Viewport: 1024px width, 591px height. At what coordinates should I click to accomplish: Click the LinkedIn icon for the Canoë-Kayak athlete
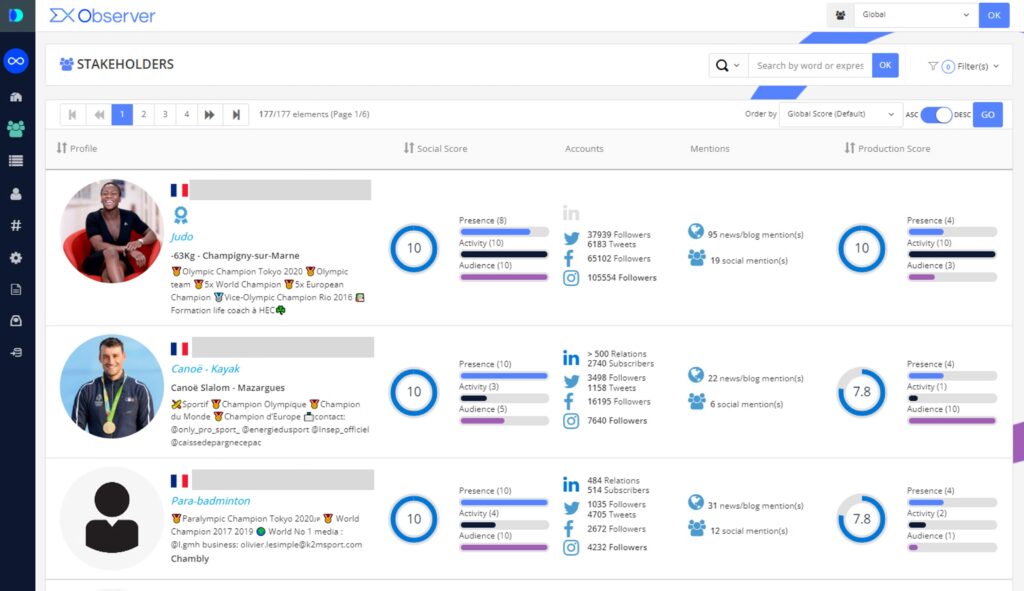[571, 358]
